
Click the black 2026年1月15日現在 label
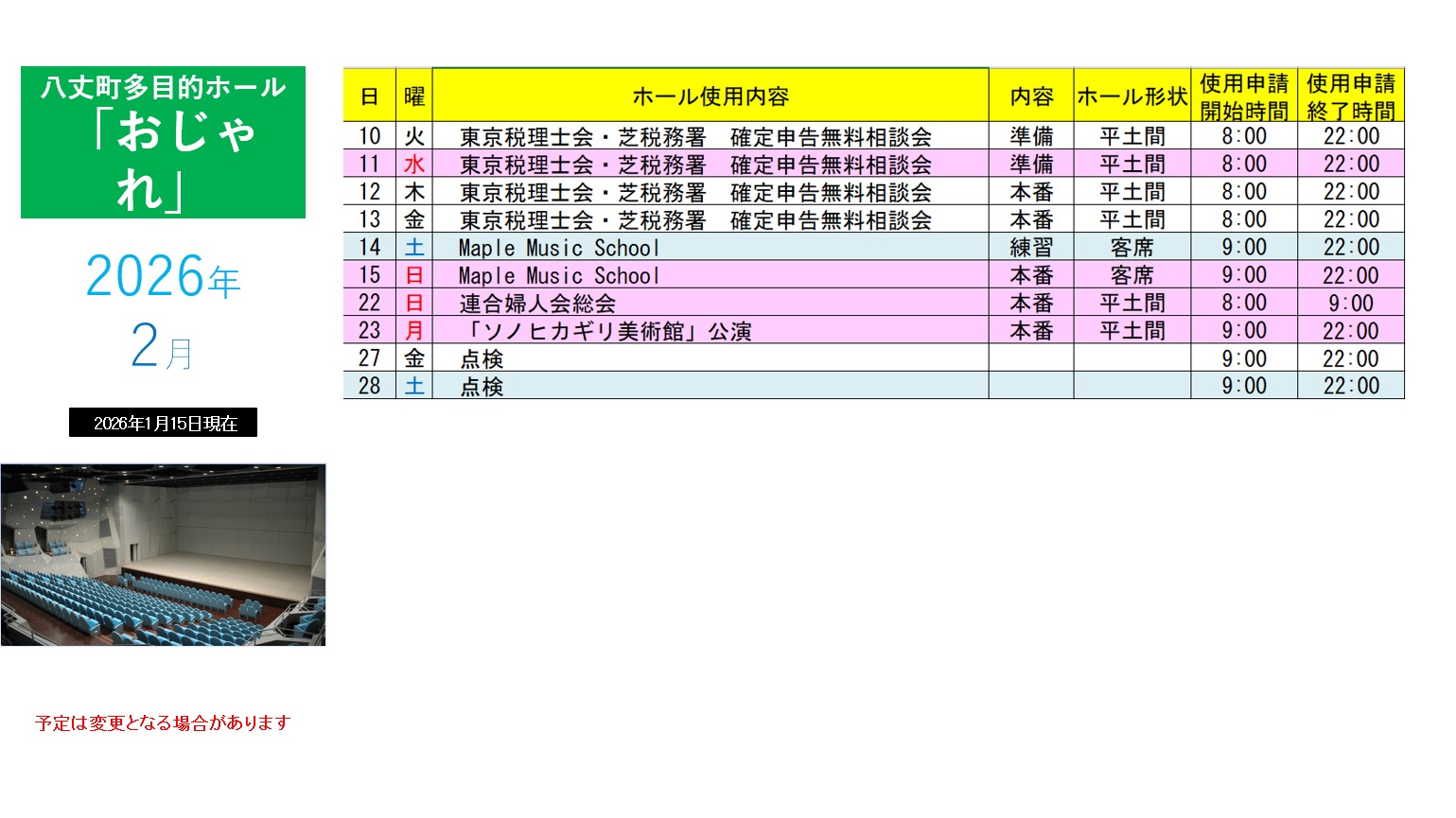coord(163,424)
